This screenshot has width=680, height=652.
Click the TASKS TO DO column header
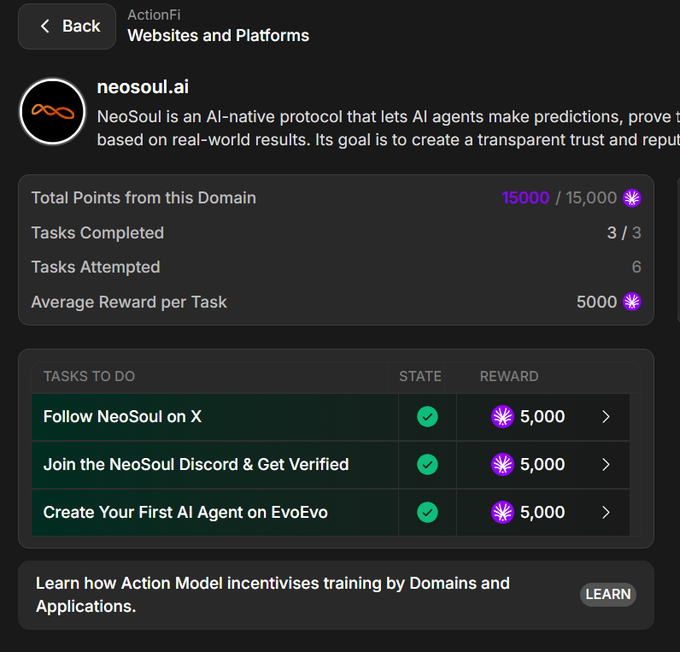click(x=89, y=376)
